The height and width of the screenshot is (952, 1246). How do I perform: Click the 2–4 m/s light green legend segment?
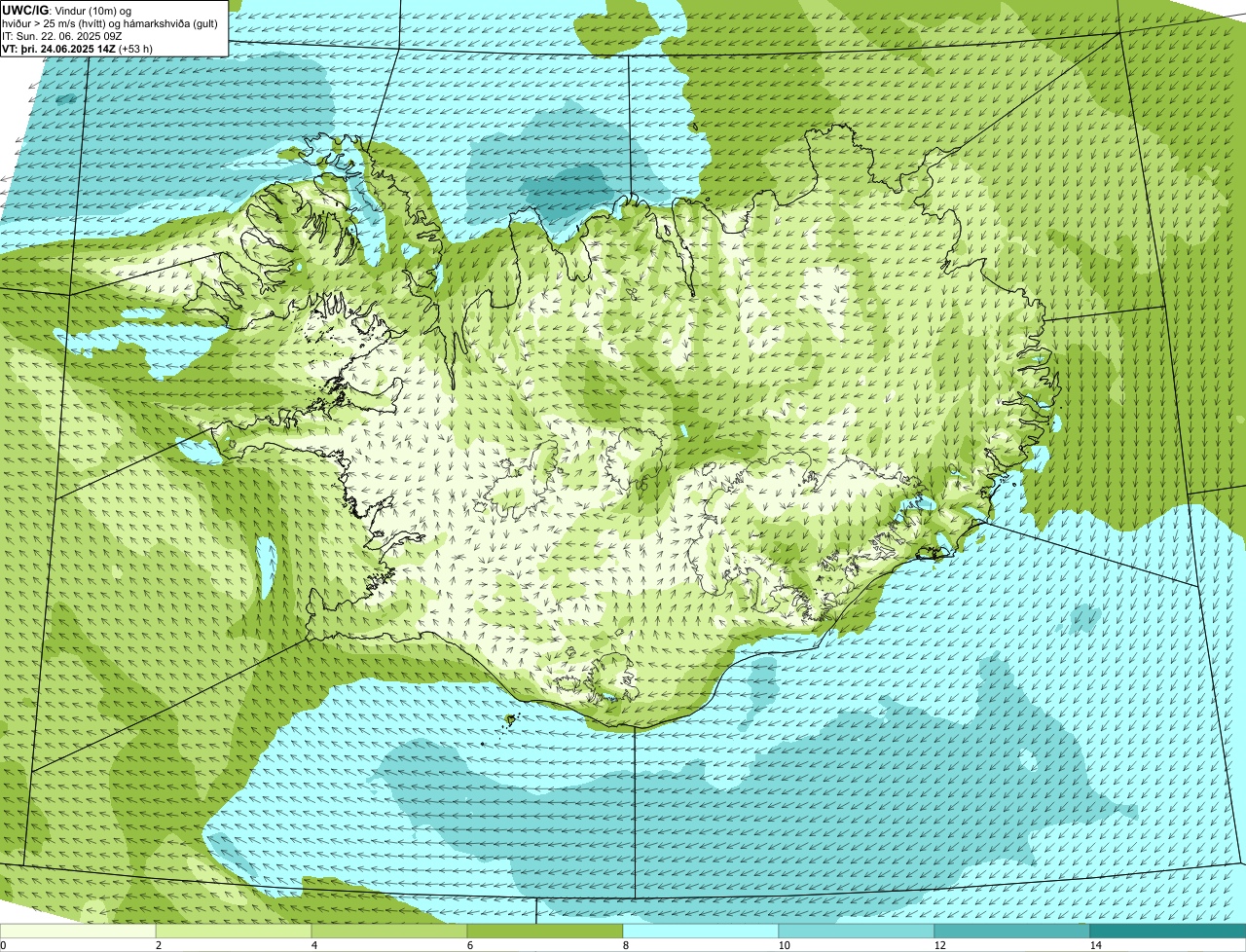coord(234,932)
